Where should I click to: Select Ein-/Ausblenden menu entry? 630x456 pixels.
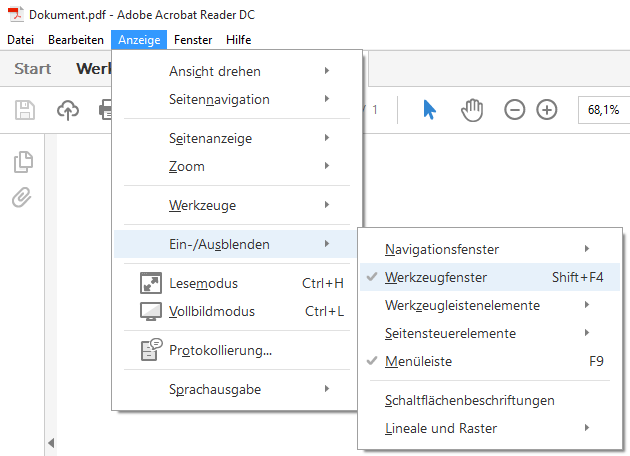(235, 244)
